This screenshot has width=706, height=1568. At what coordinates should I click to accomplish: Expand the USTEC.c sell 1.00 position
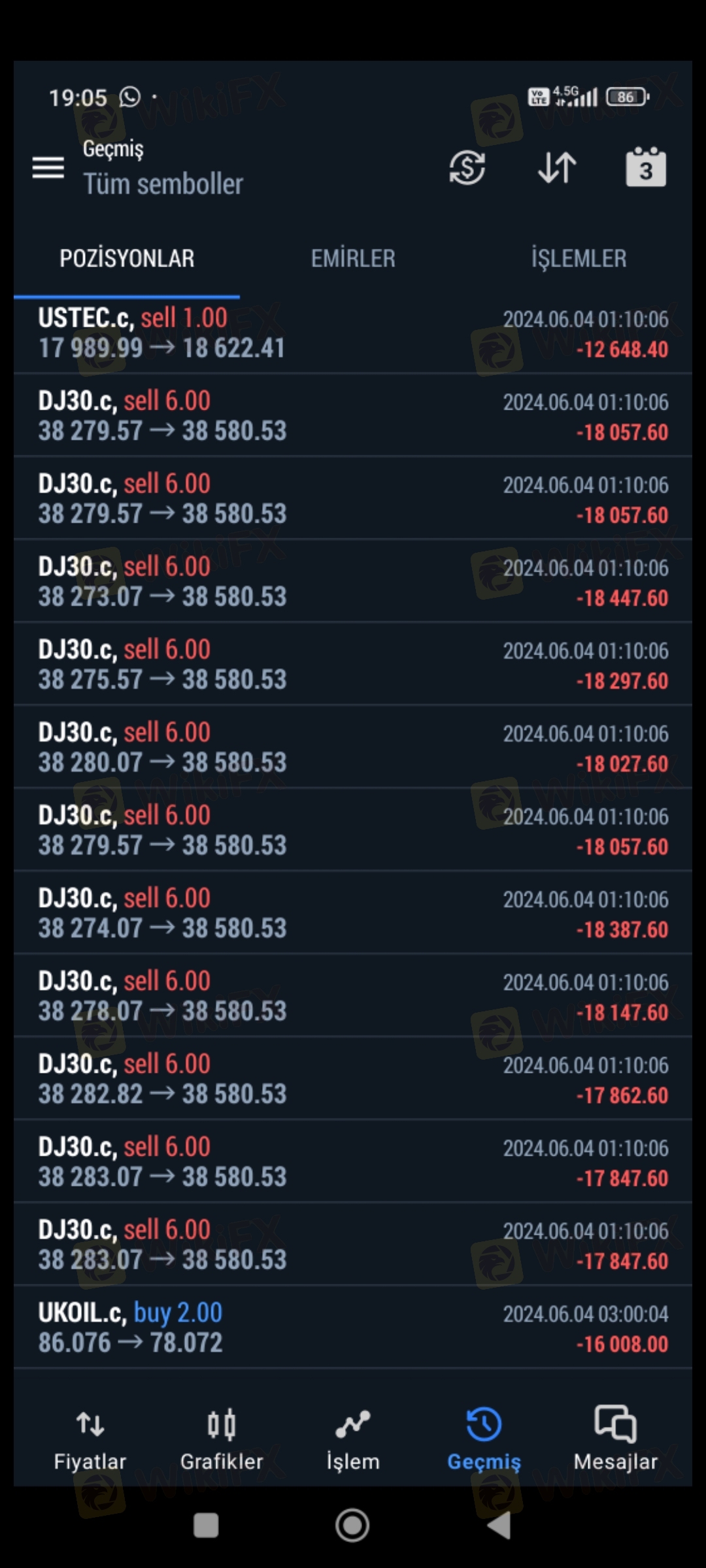353,333
